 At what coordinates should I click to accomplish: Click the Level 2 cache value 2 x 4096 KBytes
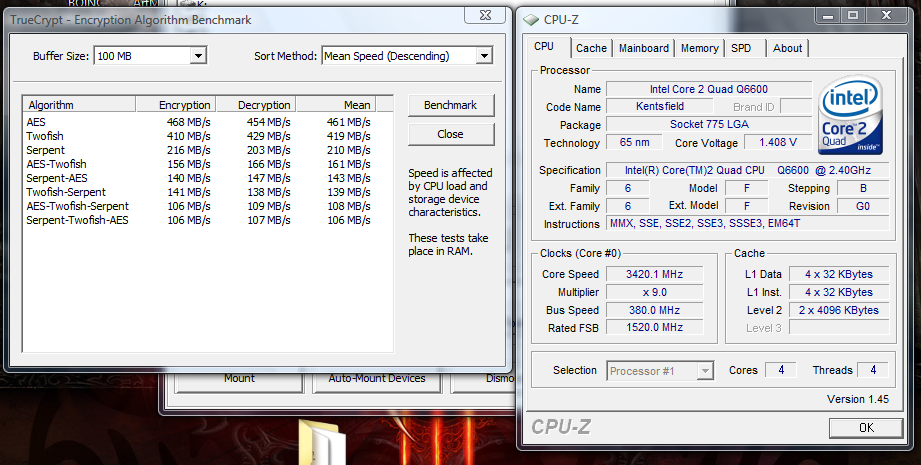pos(839,310)
